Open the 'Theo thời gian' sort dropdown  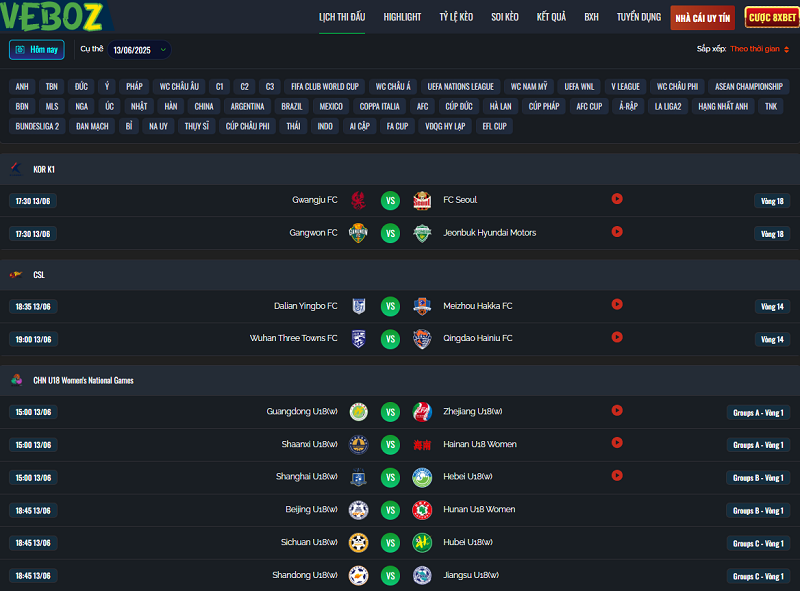[x=759, y=49]
